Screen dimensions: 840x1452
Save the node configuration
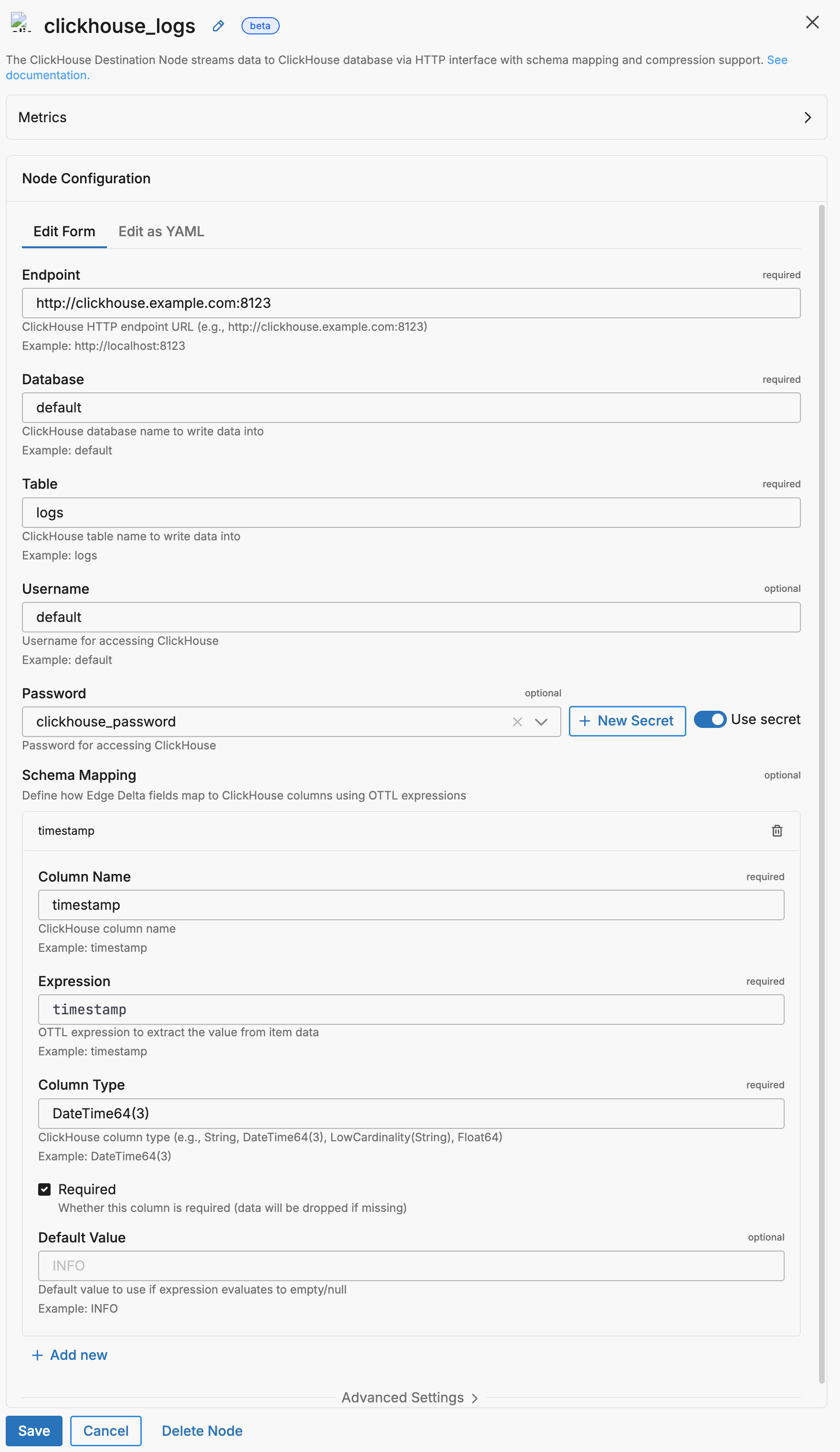point(33,1431)
